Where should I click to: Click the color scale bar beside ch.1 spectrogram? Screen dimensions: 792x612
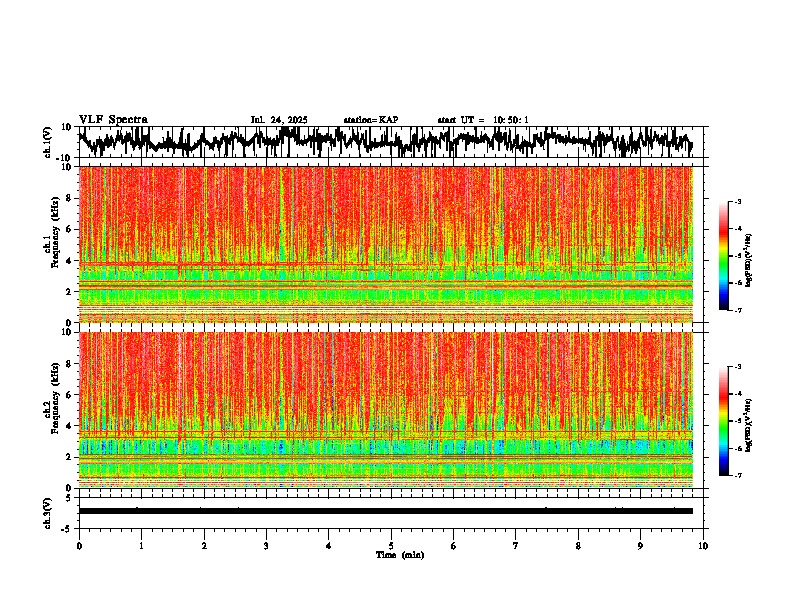pos(724,256)
